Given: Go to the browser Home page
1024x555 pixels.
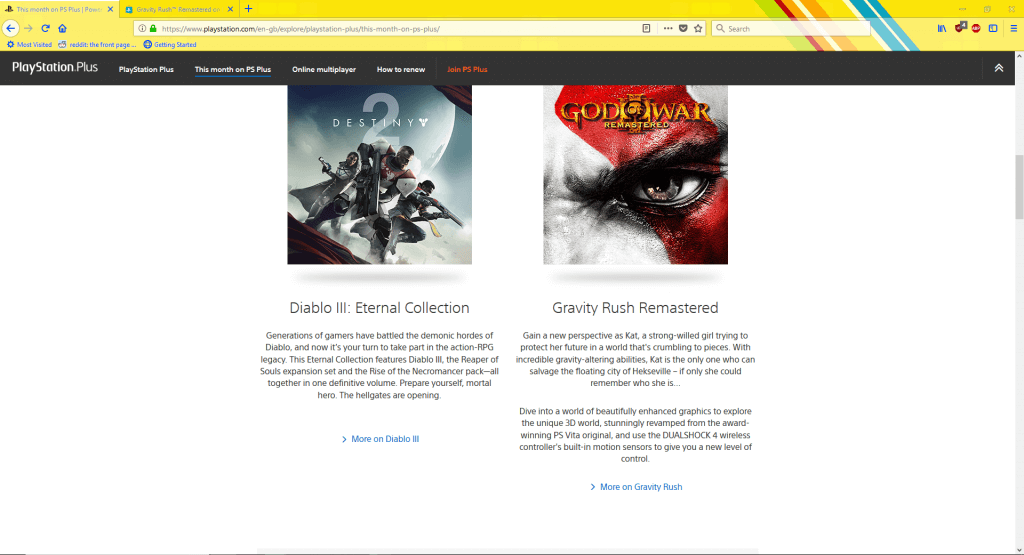Looking at the screenshot, I should coord(62,28).
